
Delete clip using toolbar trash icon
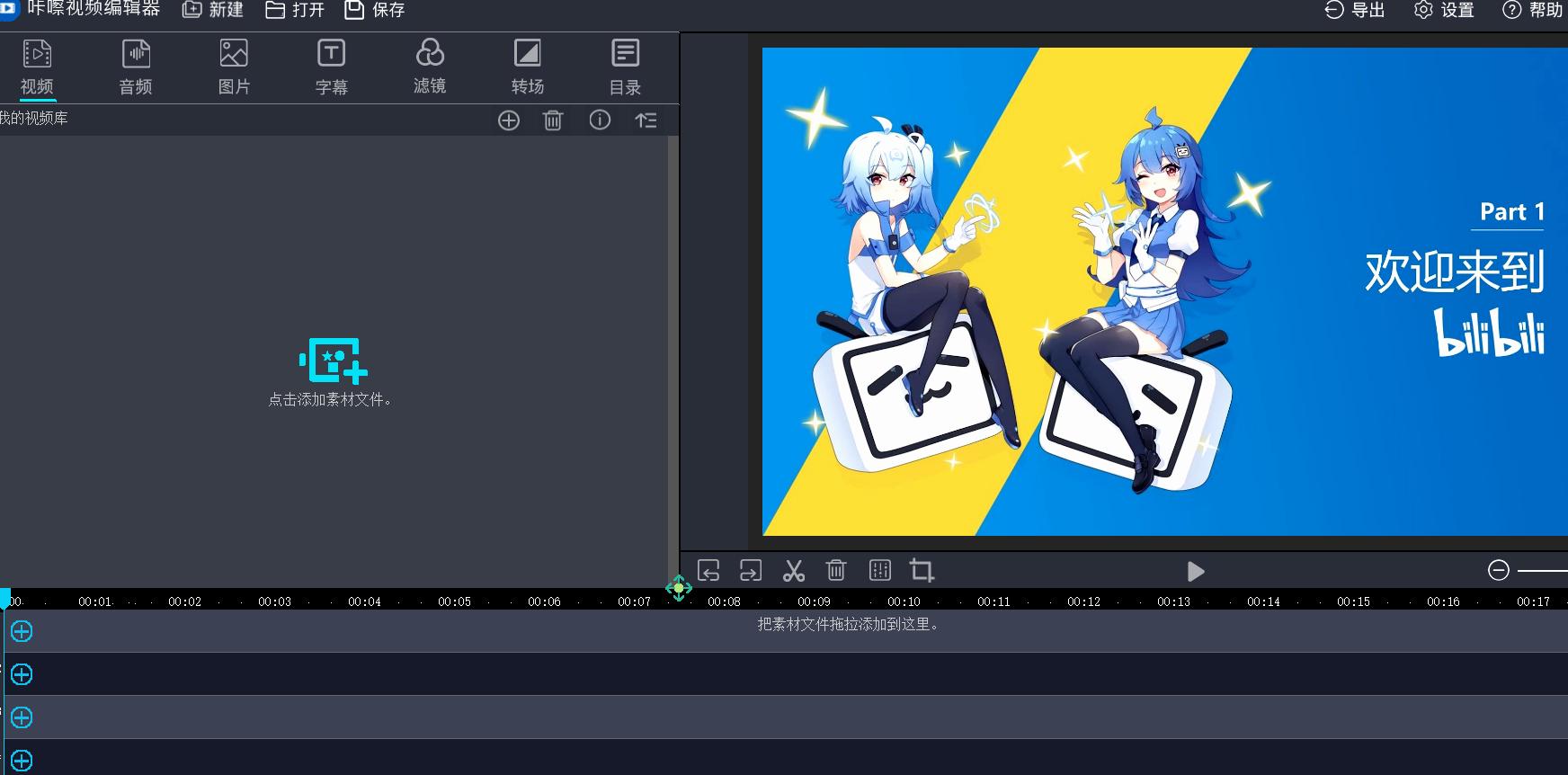click(836, 571)
